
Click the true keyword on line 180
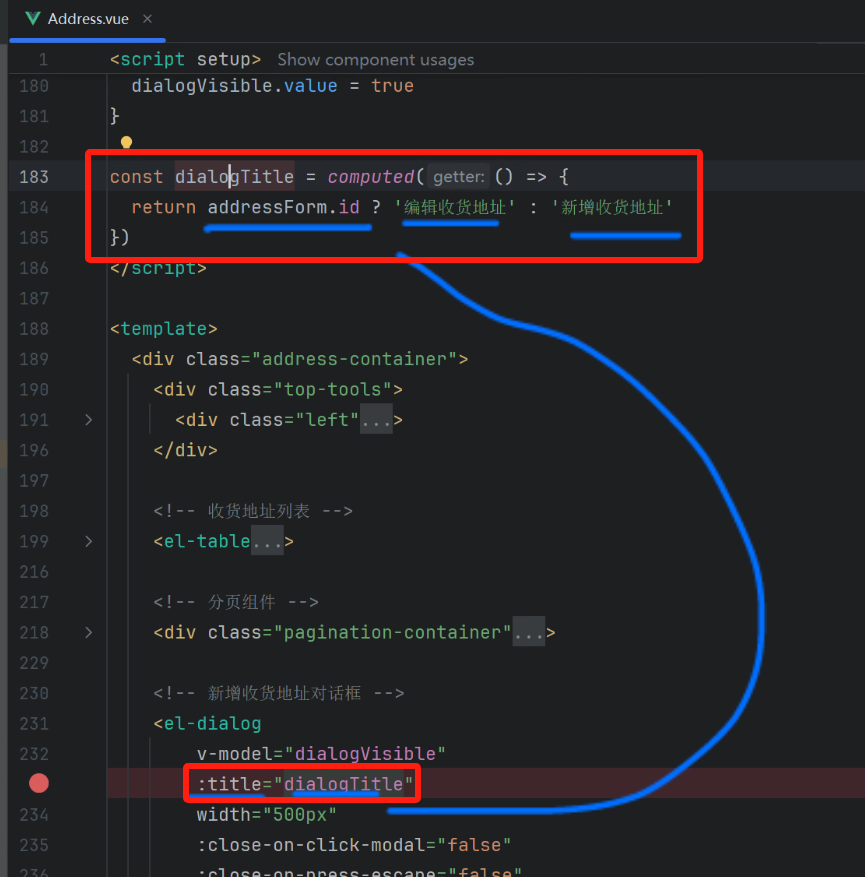tap(393, 86)
